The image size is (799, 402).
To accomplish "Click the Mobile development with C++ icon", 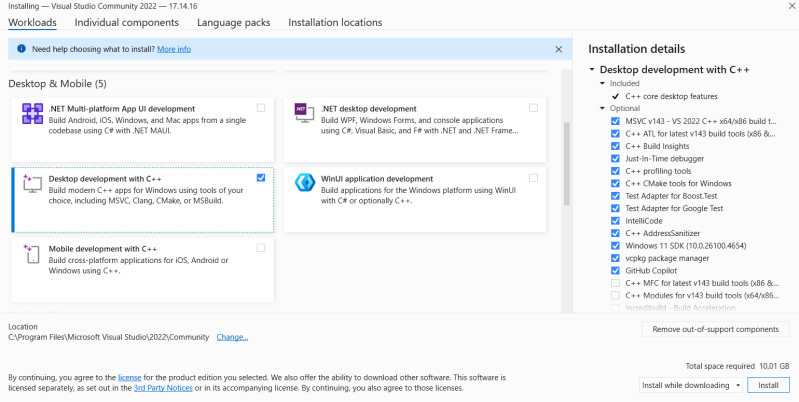I will tap(32, 254).
